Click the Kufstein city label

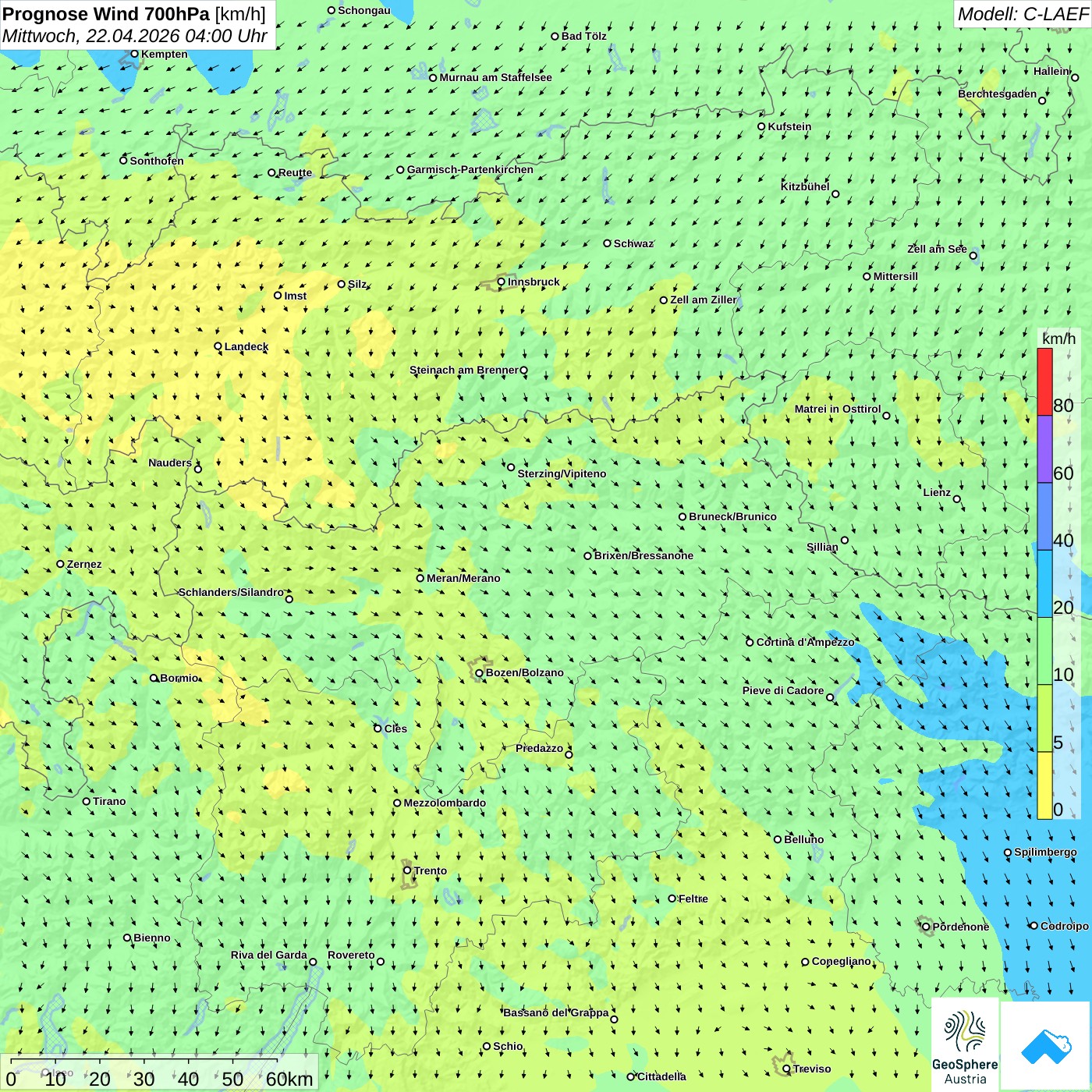pos(789,126)
